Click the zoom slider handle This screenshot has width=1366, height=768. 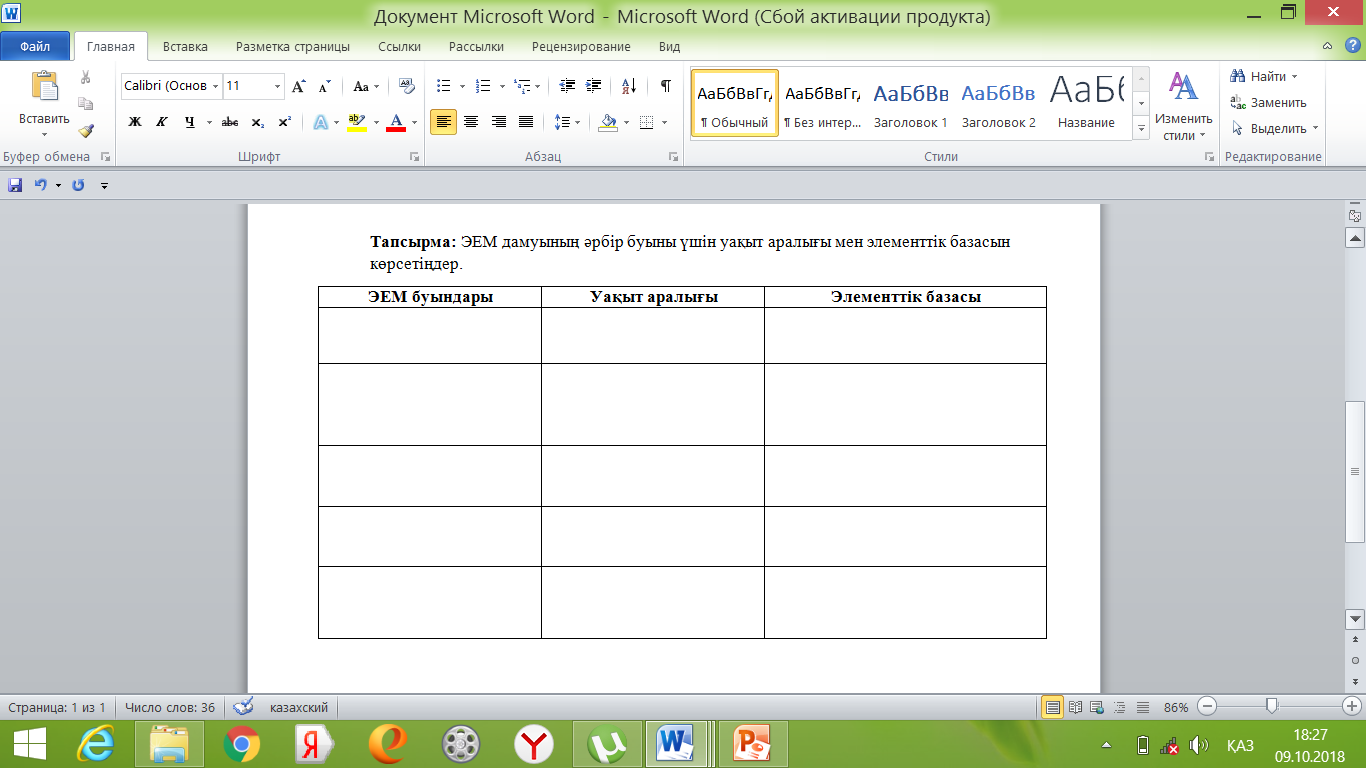[1272, 706]
